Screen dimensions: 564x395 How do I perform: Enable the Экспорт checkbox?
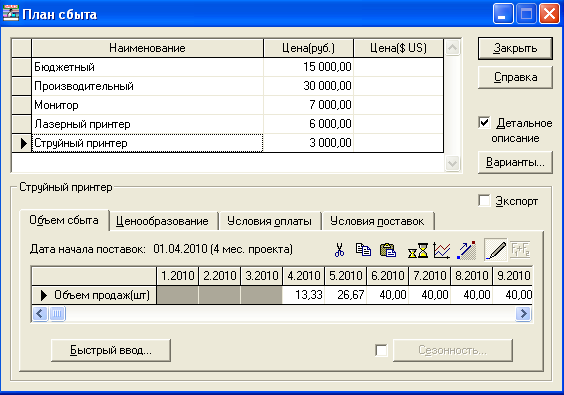tap(484, 200)
